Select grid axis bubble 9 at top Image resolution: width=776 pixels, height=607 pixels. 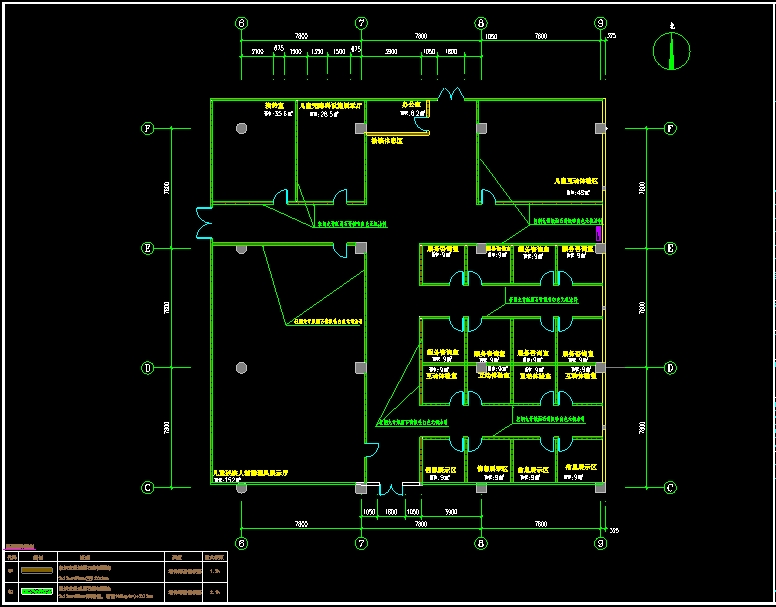(600, 23)
